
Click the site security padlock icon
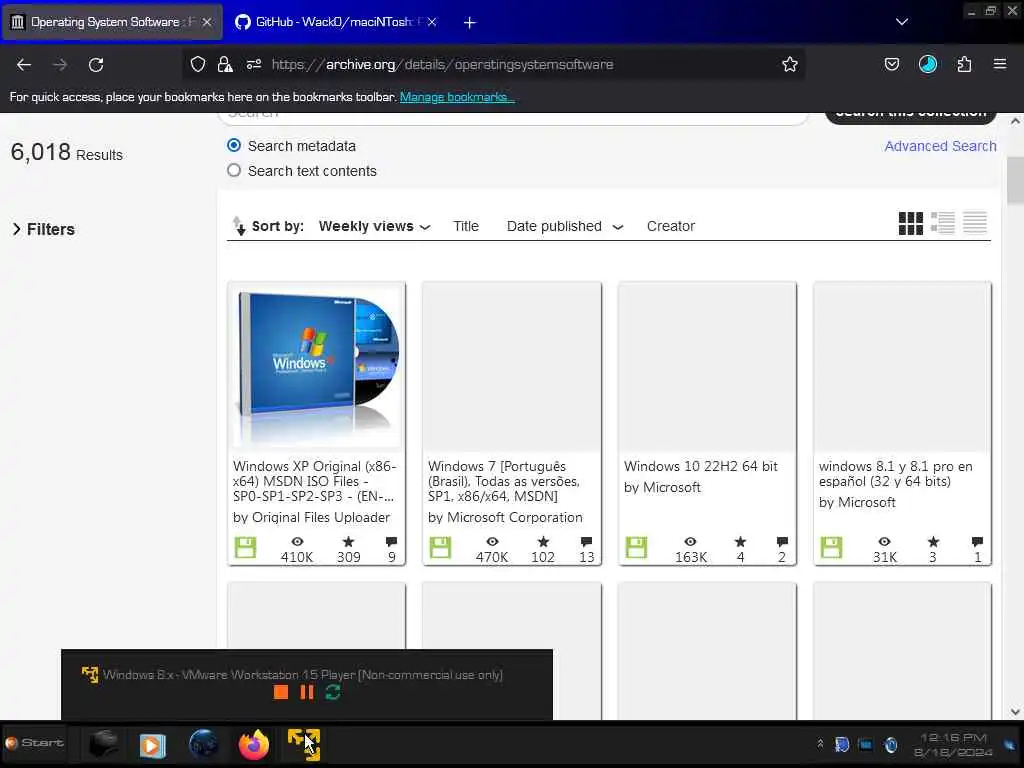pos(225,64)
